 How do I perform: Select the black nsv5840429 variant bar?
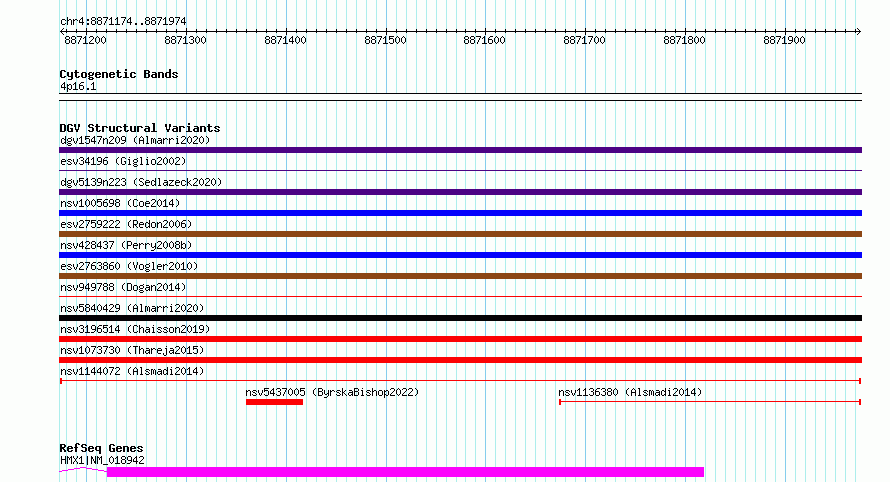point(460,318)
